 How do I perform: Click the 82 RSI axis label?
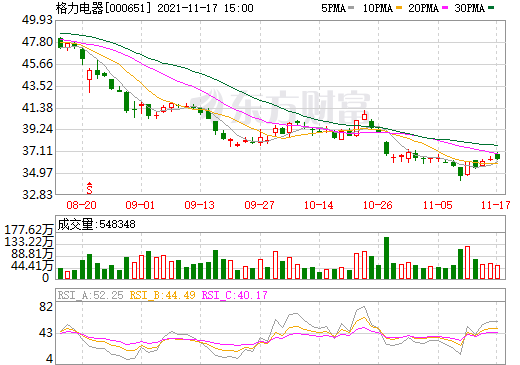coord(46,307)
